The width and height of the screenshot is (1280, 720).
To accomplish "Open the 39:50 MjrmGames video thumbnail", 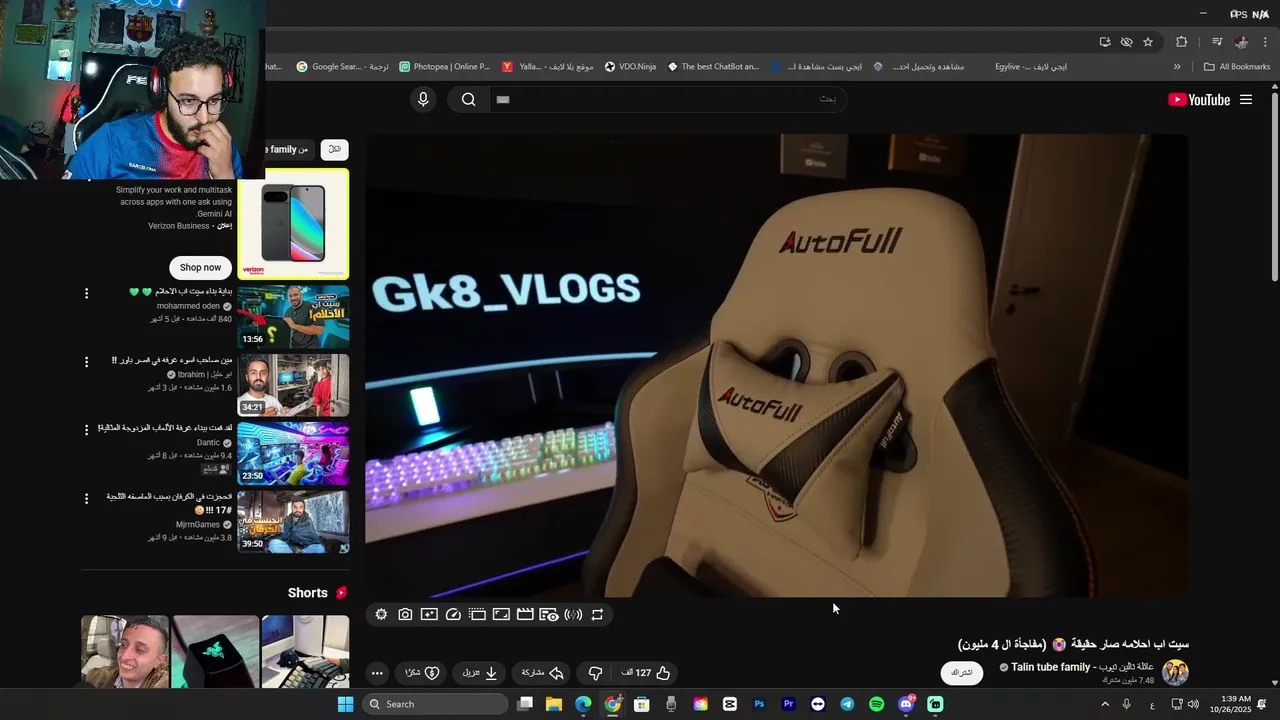I will [293, 521].
